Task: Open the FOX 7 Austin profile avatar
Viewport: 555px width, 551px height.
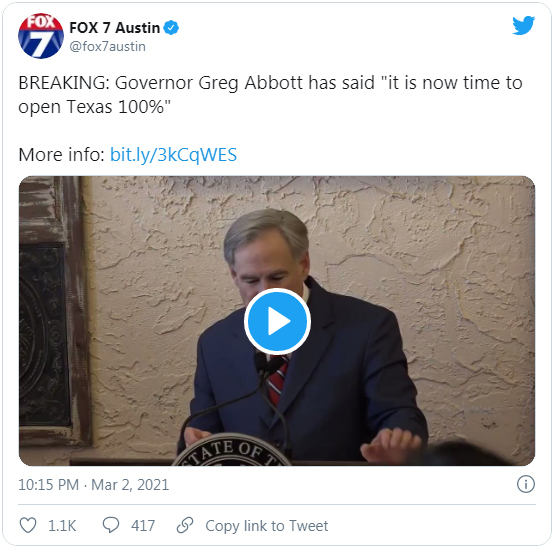Action: (41, 36)
